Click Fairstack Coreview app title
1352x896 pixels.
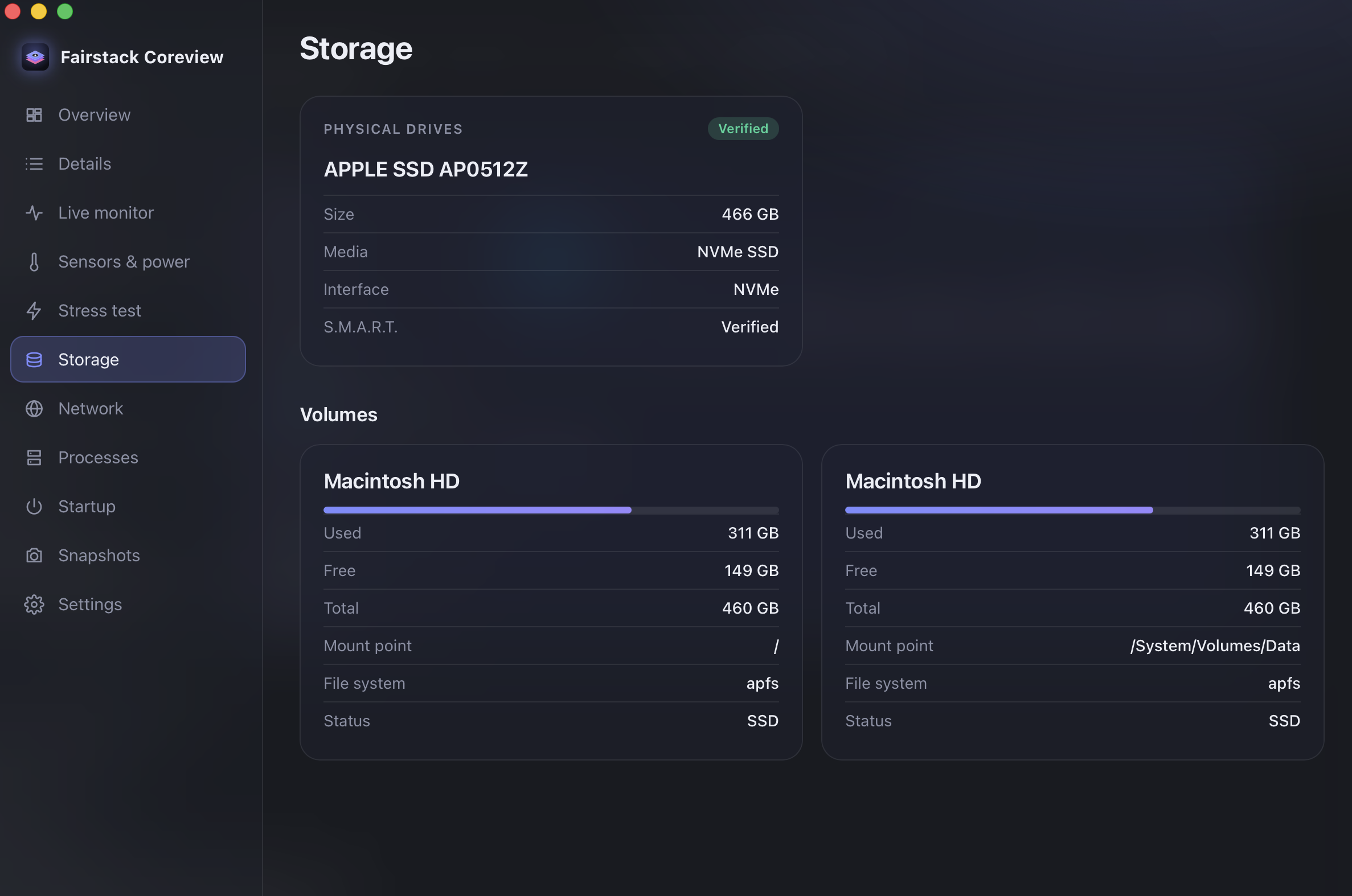[142, 57]
